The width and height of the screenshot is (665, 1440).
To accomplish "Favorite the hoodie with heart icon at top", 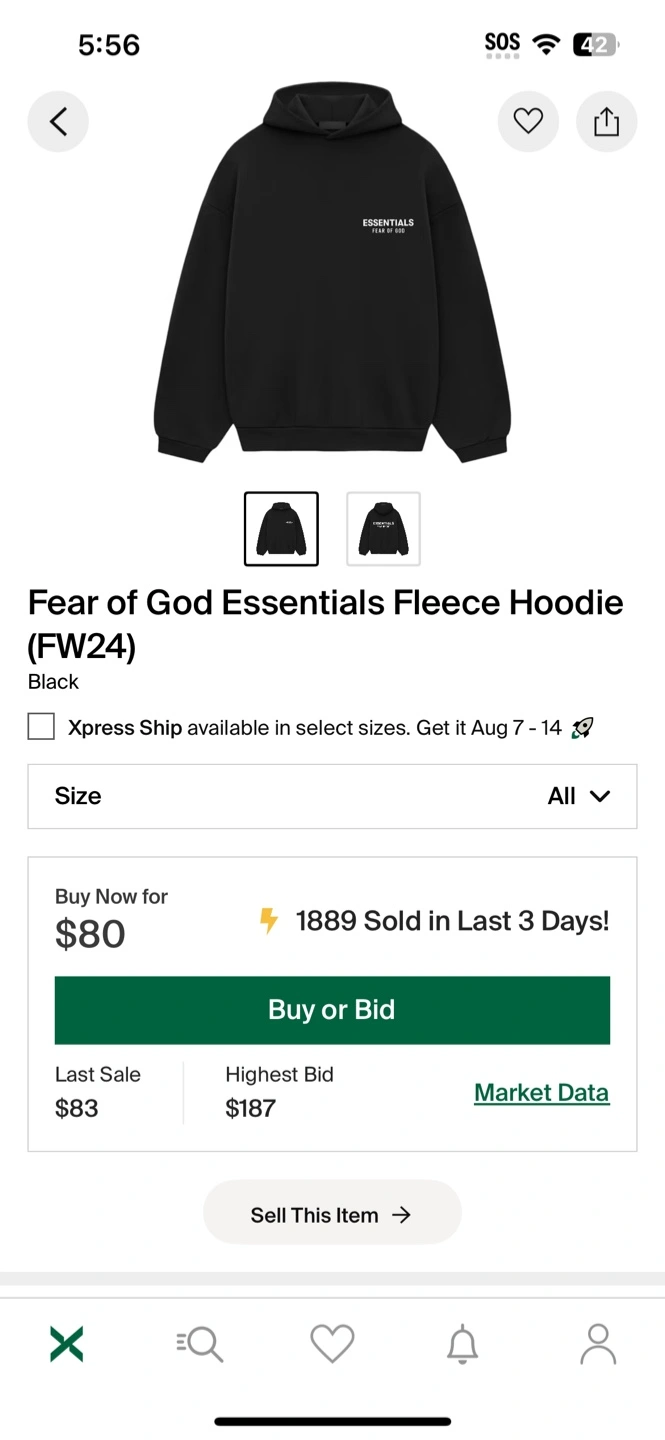I will pyautogui.click(x=528, y=122).
